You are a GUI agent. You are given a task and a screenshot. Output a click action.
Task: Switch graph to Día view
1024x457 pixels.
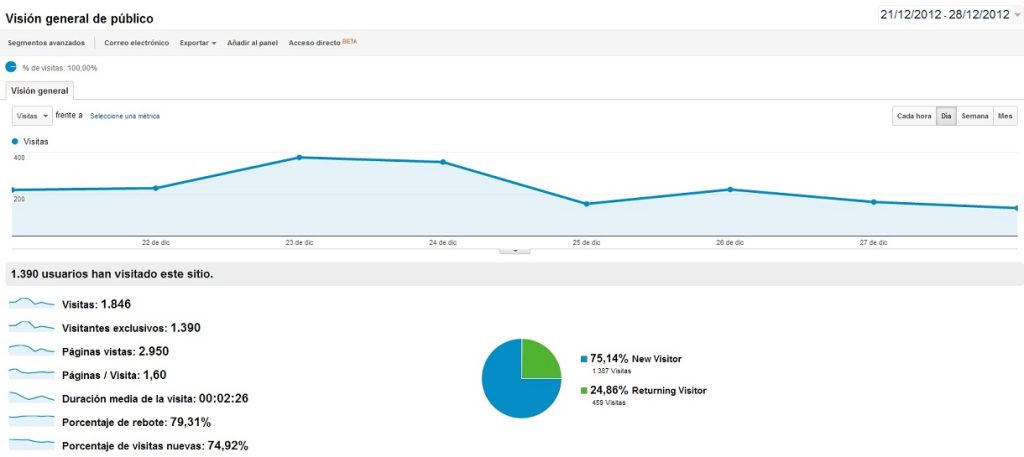(x=945, y=116)
